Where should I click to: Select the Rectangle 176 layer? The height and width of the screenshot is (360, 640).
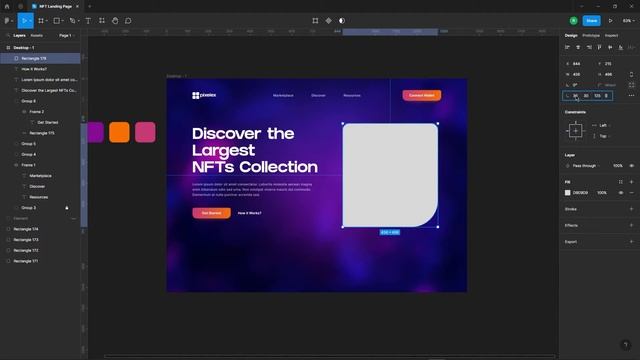pos(40,58)
